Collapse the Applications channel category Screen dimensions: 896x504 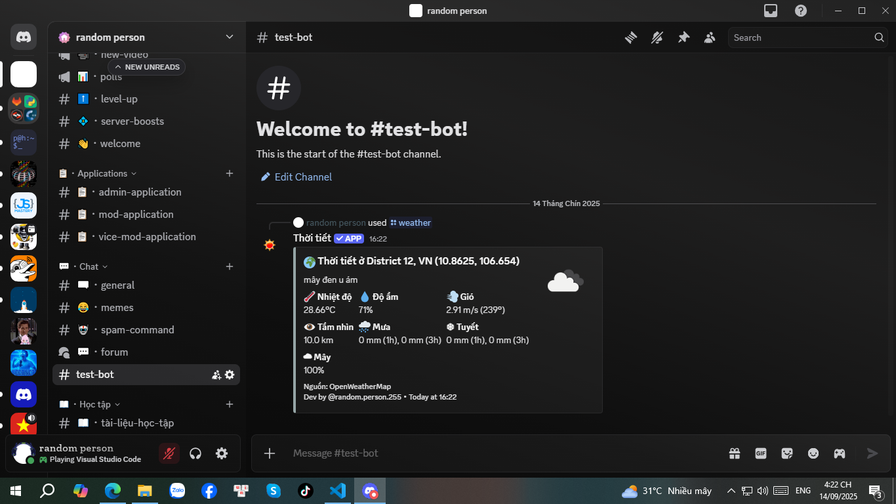pos(102,173)
